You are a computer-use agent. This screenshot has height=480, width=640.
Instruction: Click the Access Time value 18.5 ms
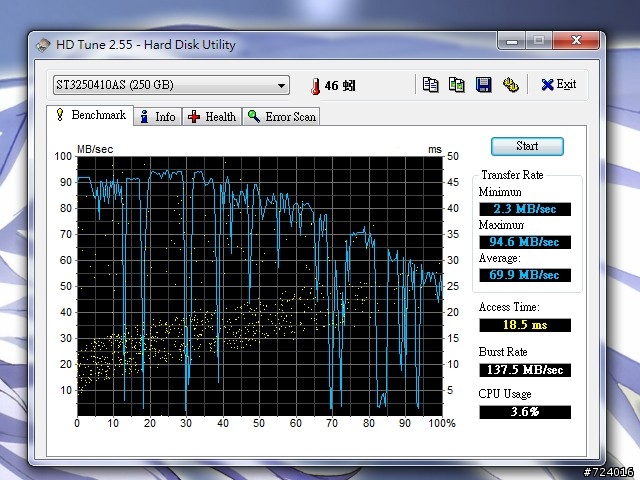pyautogui.click(x=525, y=325)
